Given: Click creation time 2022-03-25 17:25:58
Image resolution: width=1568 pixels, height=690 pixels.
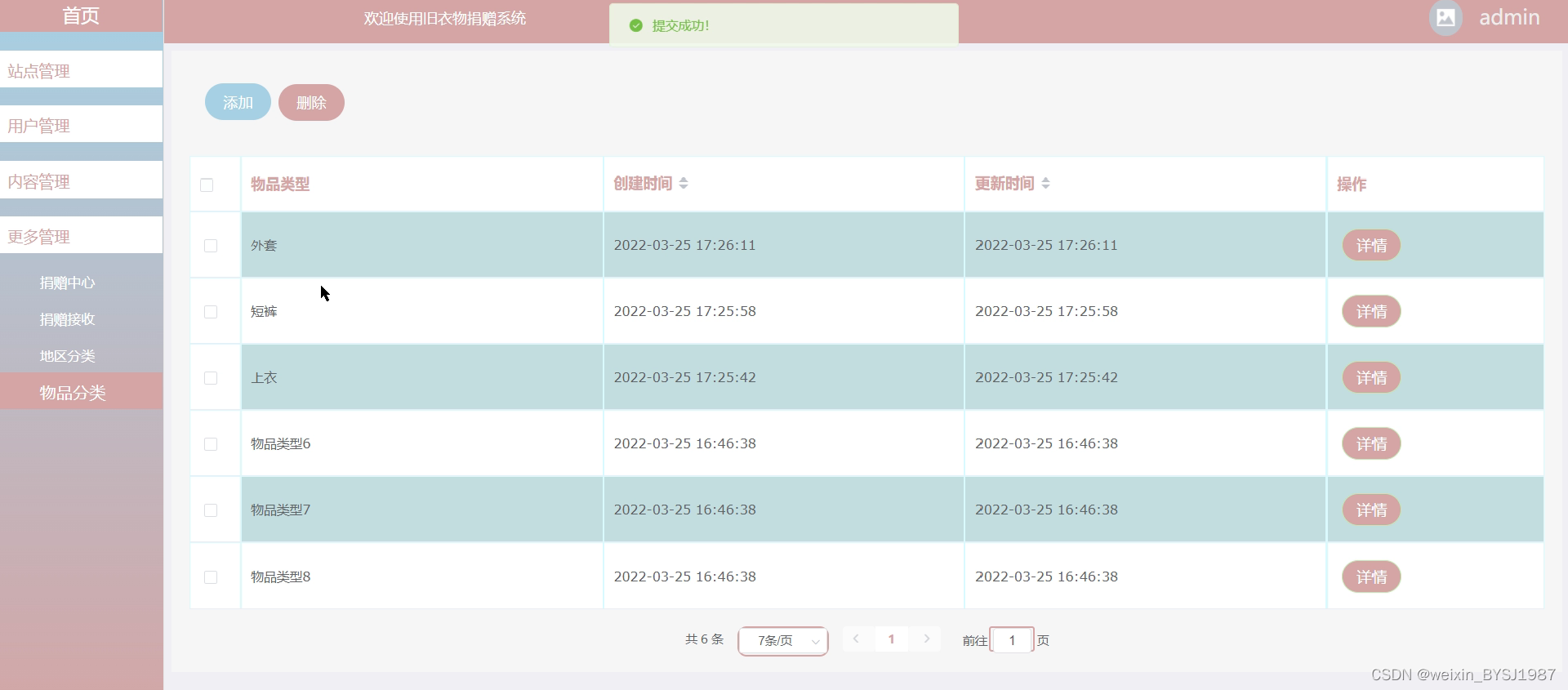Looking at the screenshot, I should click(684, 311).
